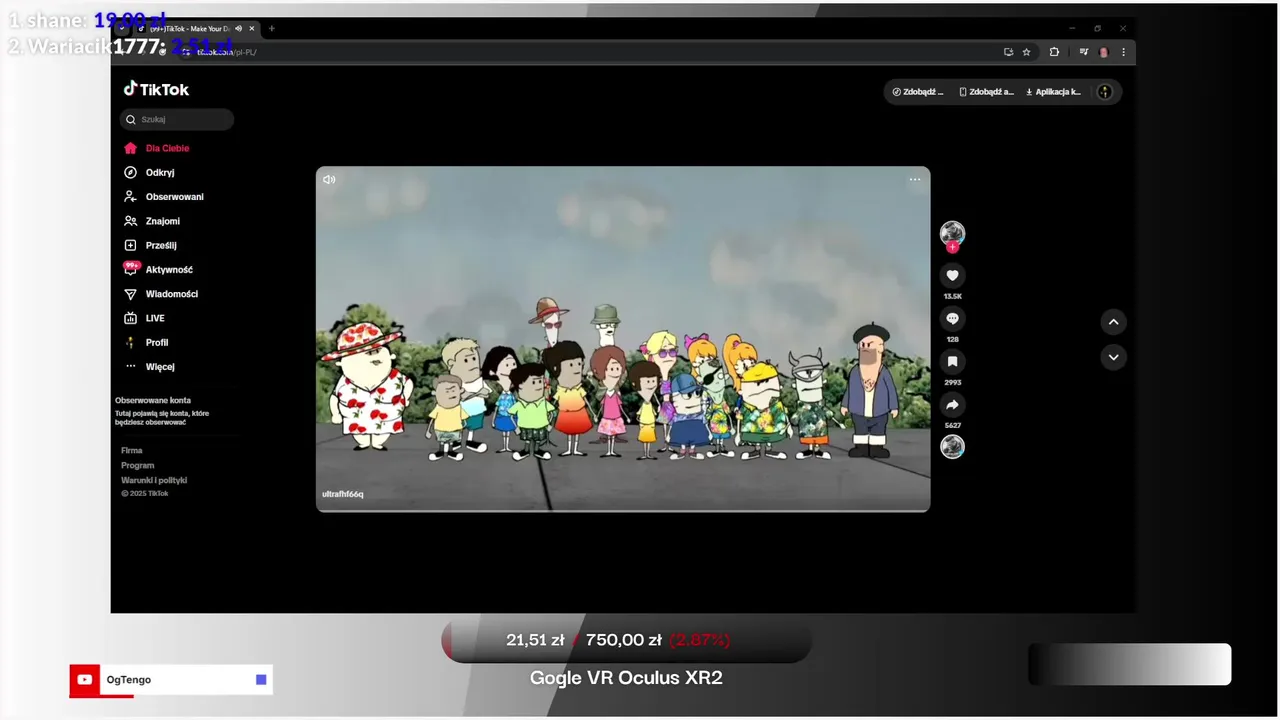Screen dimensions: 1280x720
Task: Click the Prześlij plus-box icon
Action: tap(130, 245)
